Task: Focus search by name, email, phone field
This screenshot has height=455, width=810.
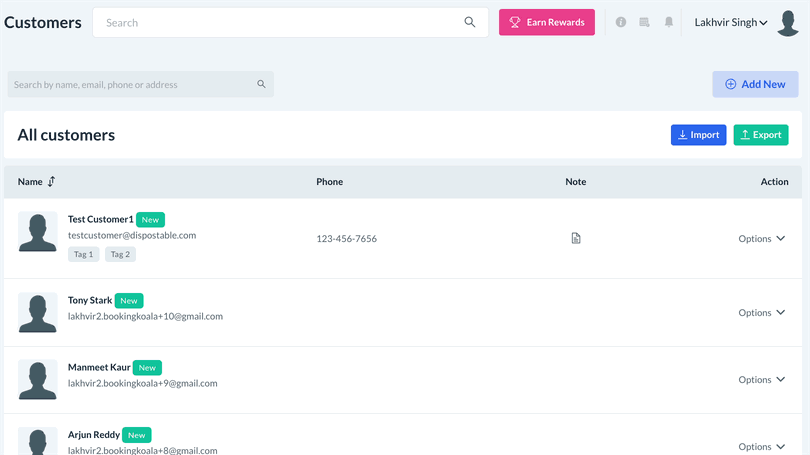Action: [x=141, y=84]
